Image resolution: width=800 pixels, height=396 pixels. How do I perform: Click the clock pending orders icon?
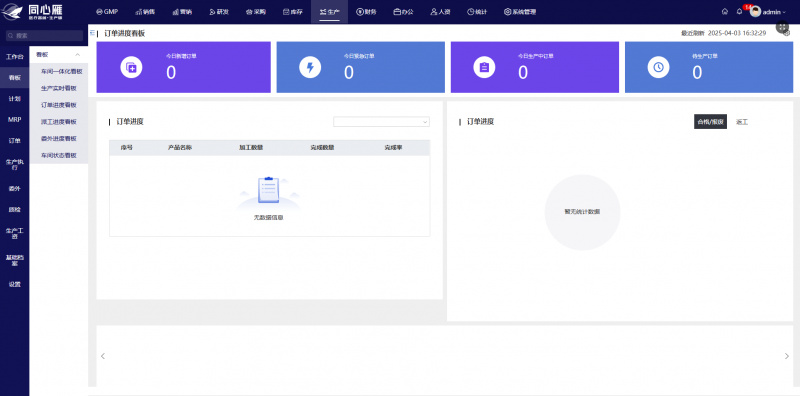point(658,67)
